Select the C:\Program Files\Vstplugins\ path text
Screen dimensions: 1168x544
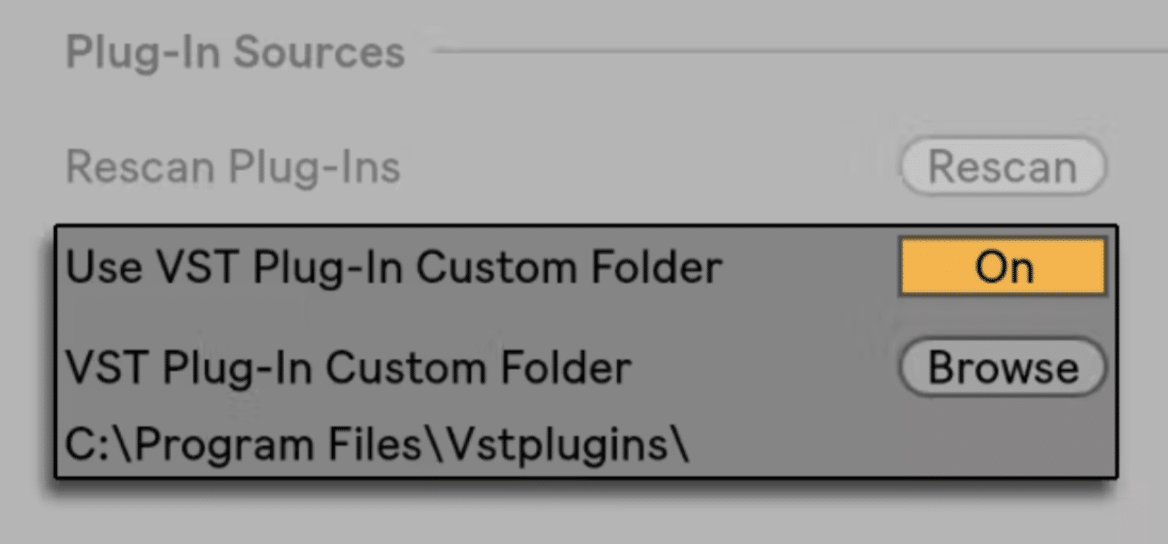(x=377, y=446)
